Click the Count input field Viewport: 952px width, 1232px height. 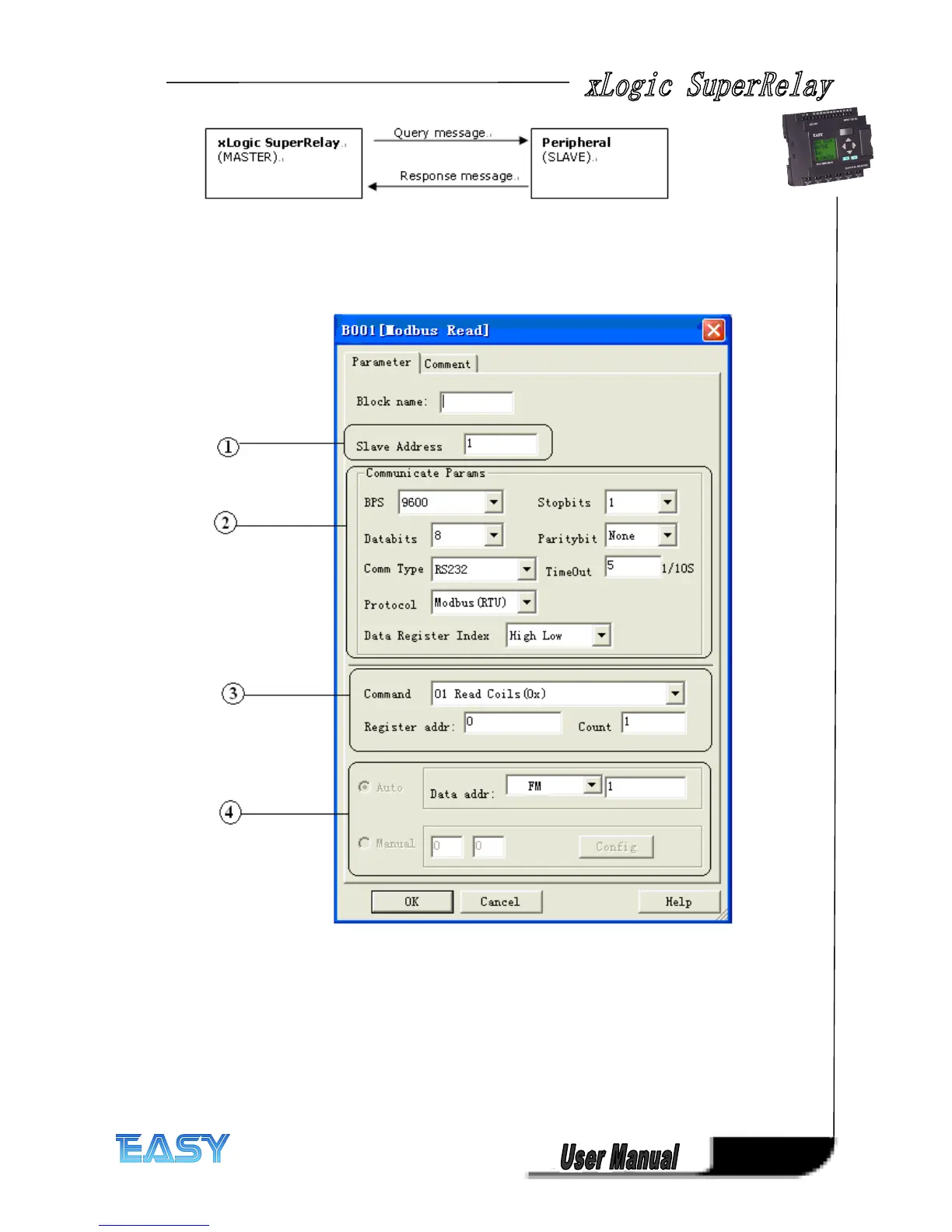tap(654, 723)
